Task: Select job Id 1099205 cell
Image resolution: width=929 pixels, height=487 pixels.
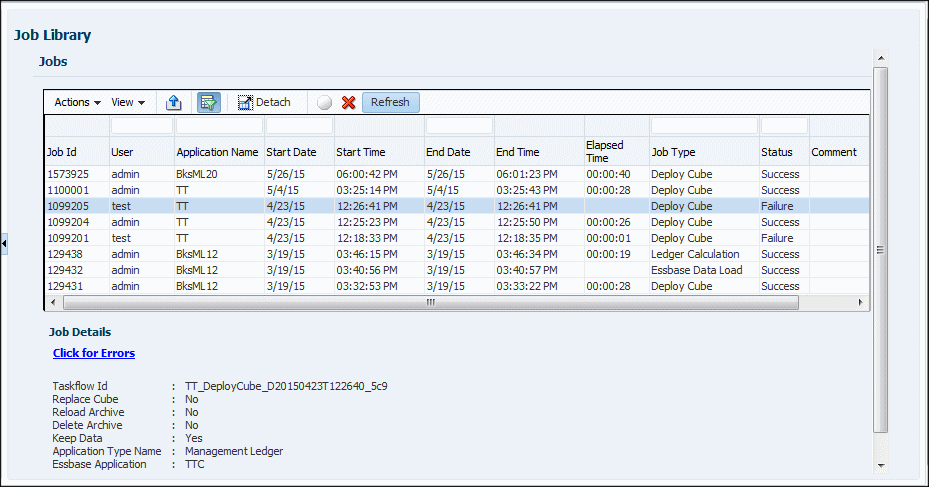Action: coord(77,206)
